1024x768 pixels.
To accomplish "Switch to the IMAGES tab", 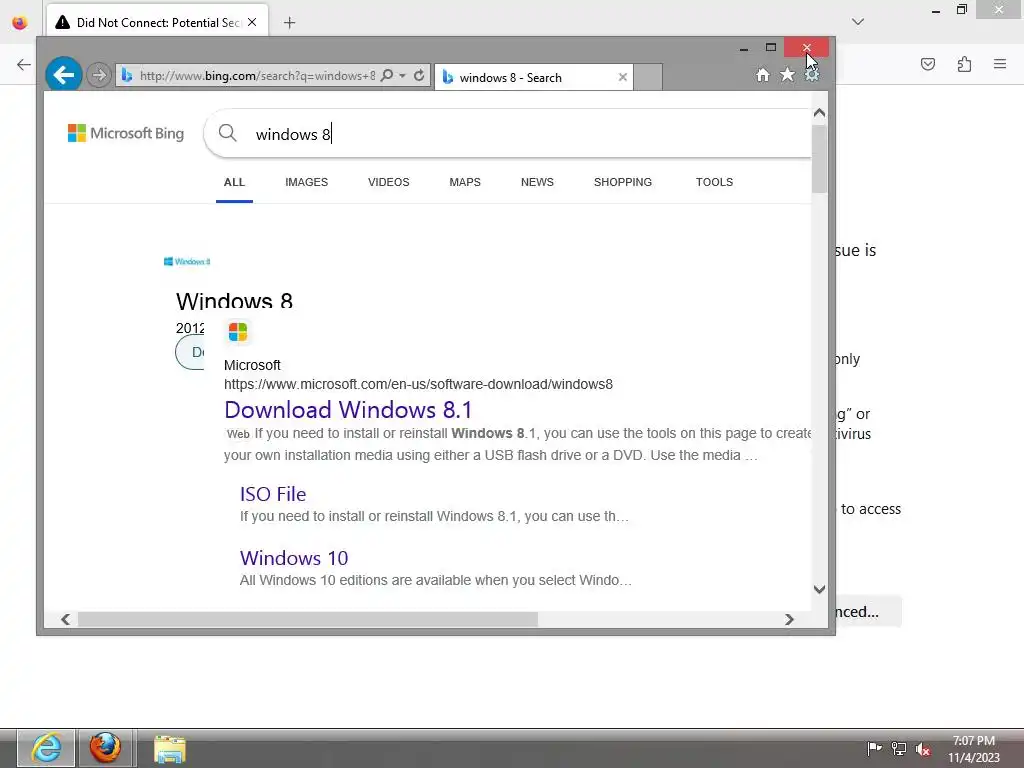I will click(306, 182).
